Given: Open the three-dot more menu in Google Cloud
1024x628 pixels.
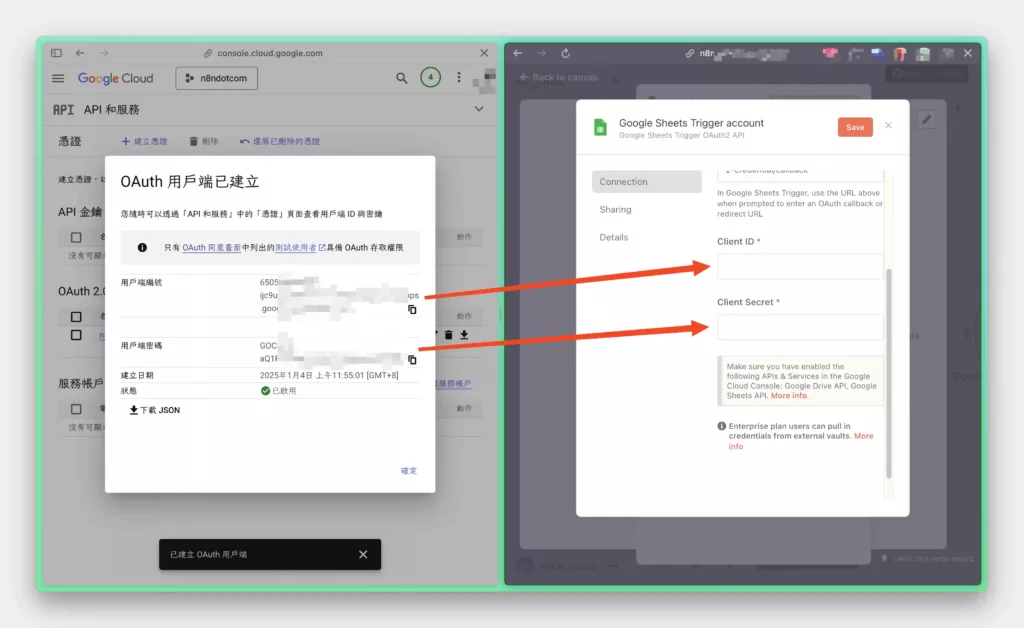Looking at the screenshot, I should pos(458,78).
